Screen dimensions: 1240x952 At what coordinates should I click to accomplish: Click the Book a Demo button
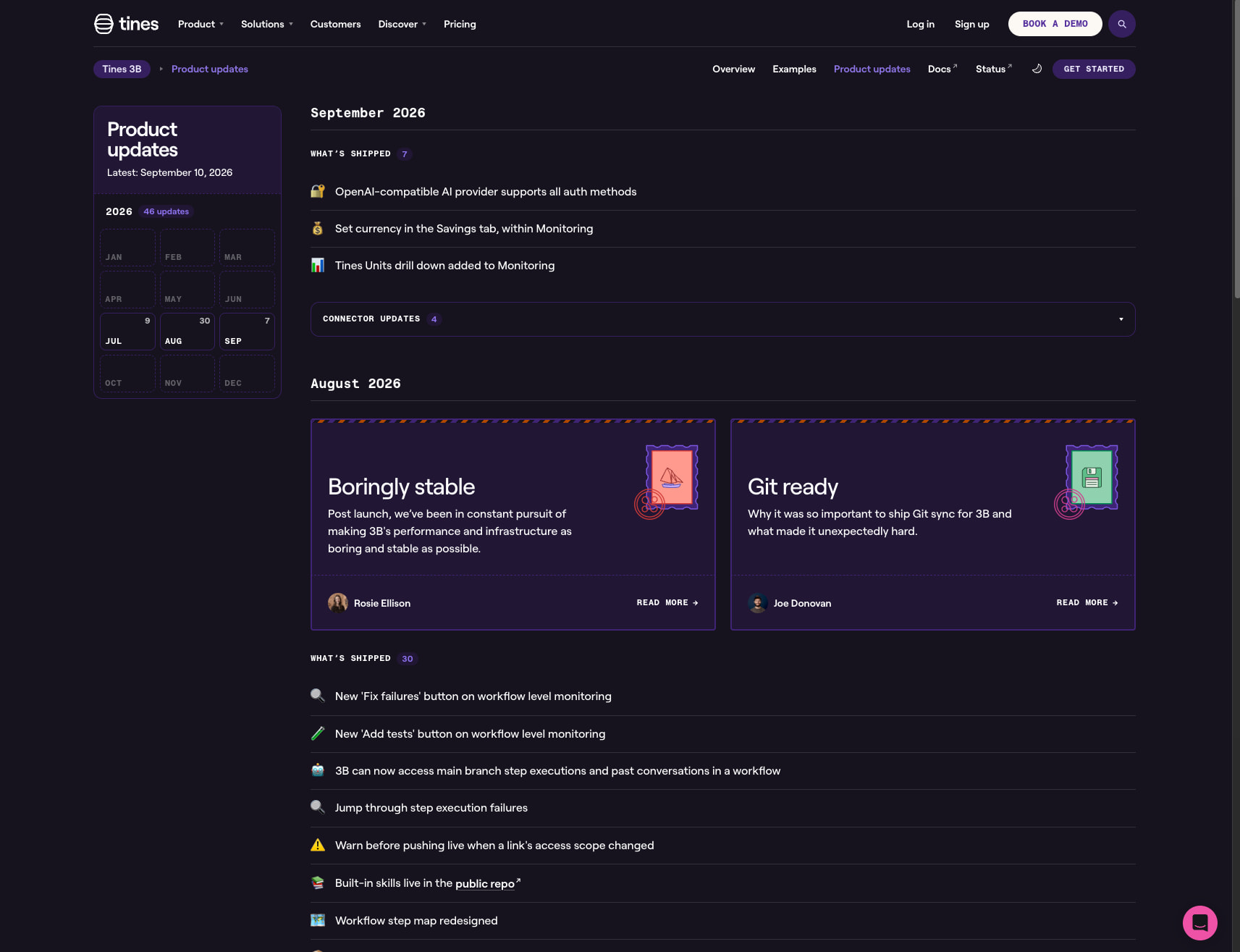(1055, 24)
